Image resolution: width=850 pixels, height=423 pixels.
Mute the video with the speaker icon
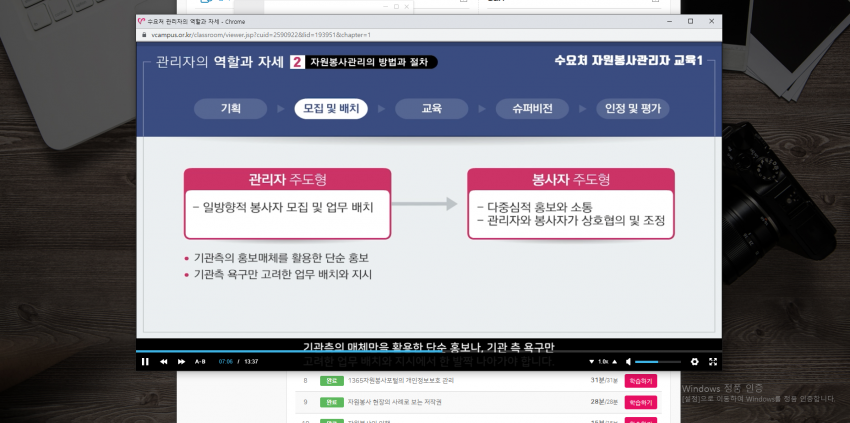coord(627,361)
